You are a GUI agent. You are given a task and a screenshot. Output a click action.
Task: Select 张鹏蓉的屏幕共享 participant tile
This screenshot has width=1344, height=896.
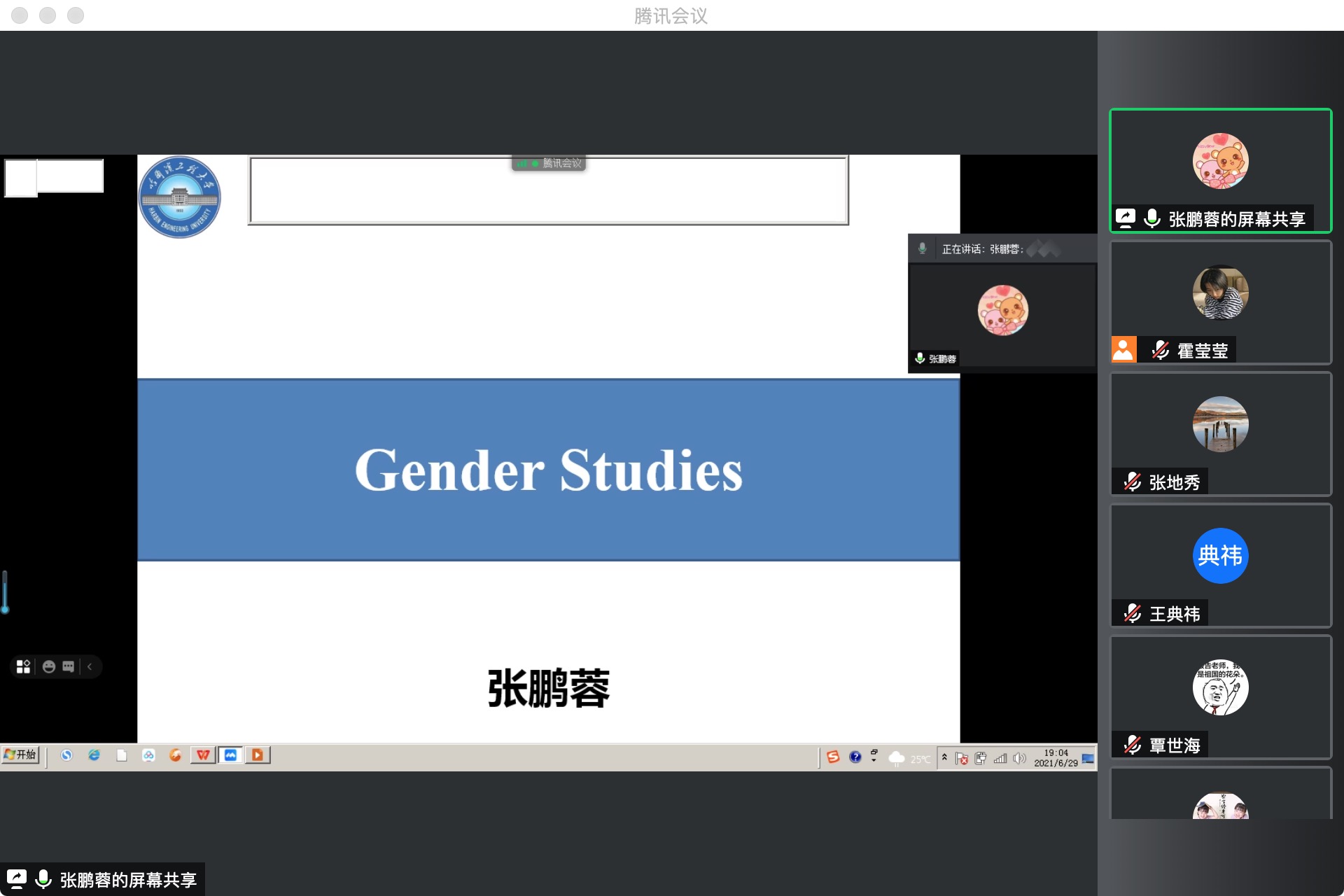(1220, 170)
